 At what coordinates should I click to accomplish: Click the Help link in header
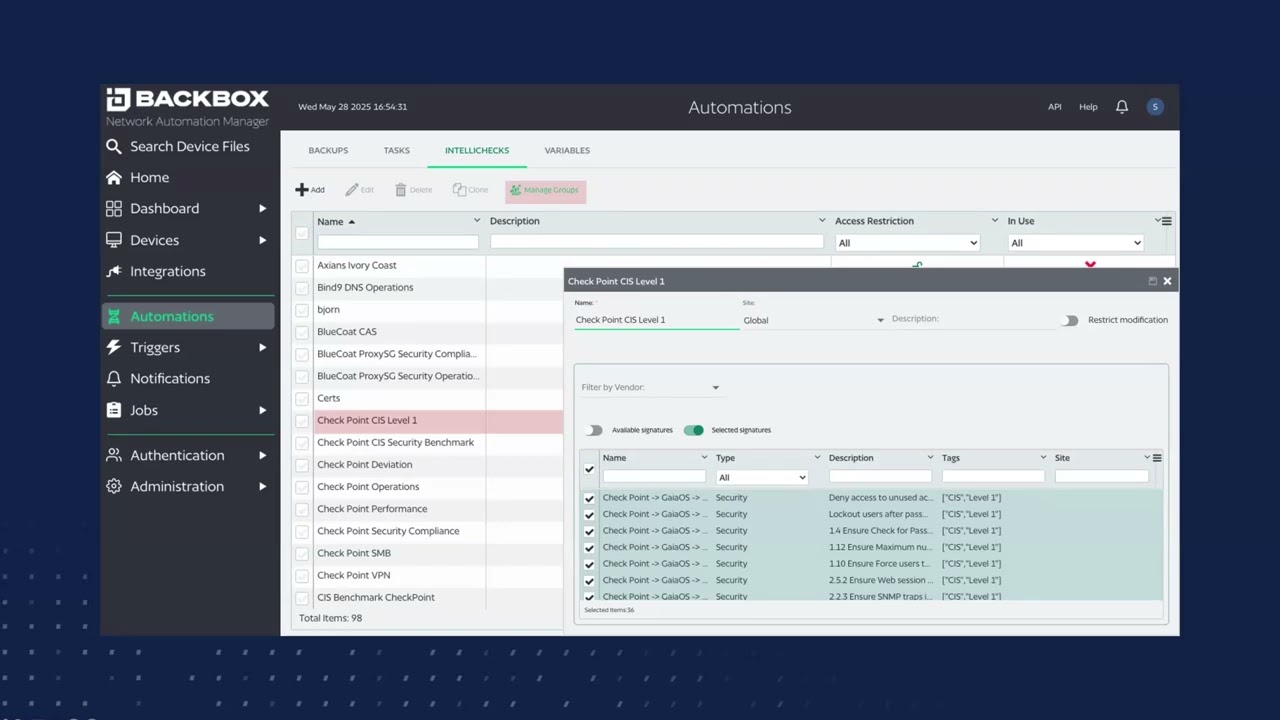point(1088,107)
